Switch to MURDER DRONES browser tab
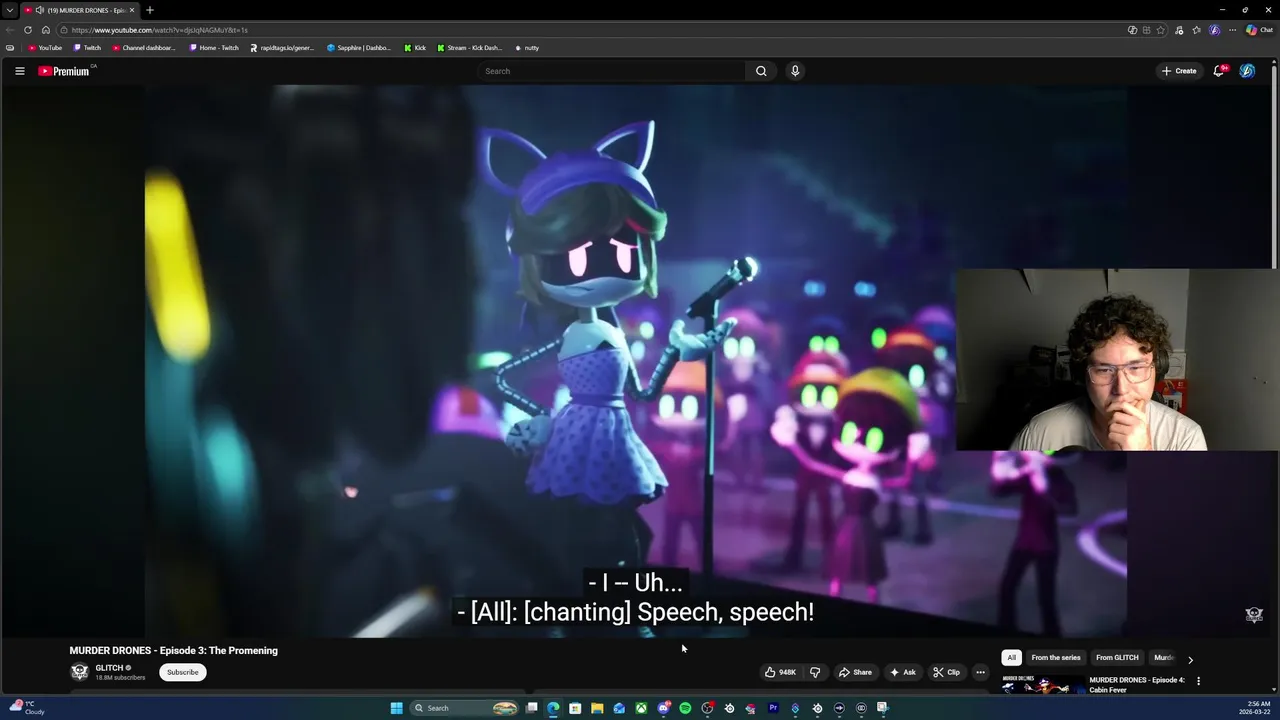 coord(80,10)
